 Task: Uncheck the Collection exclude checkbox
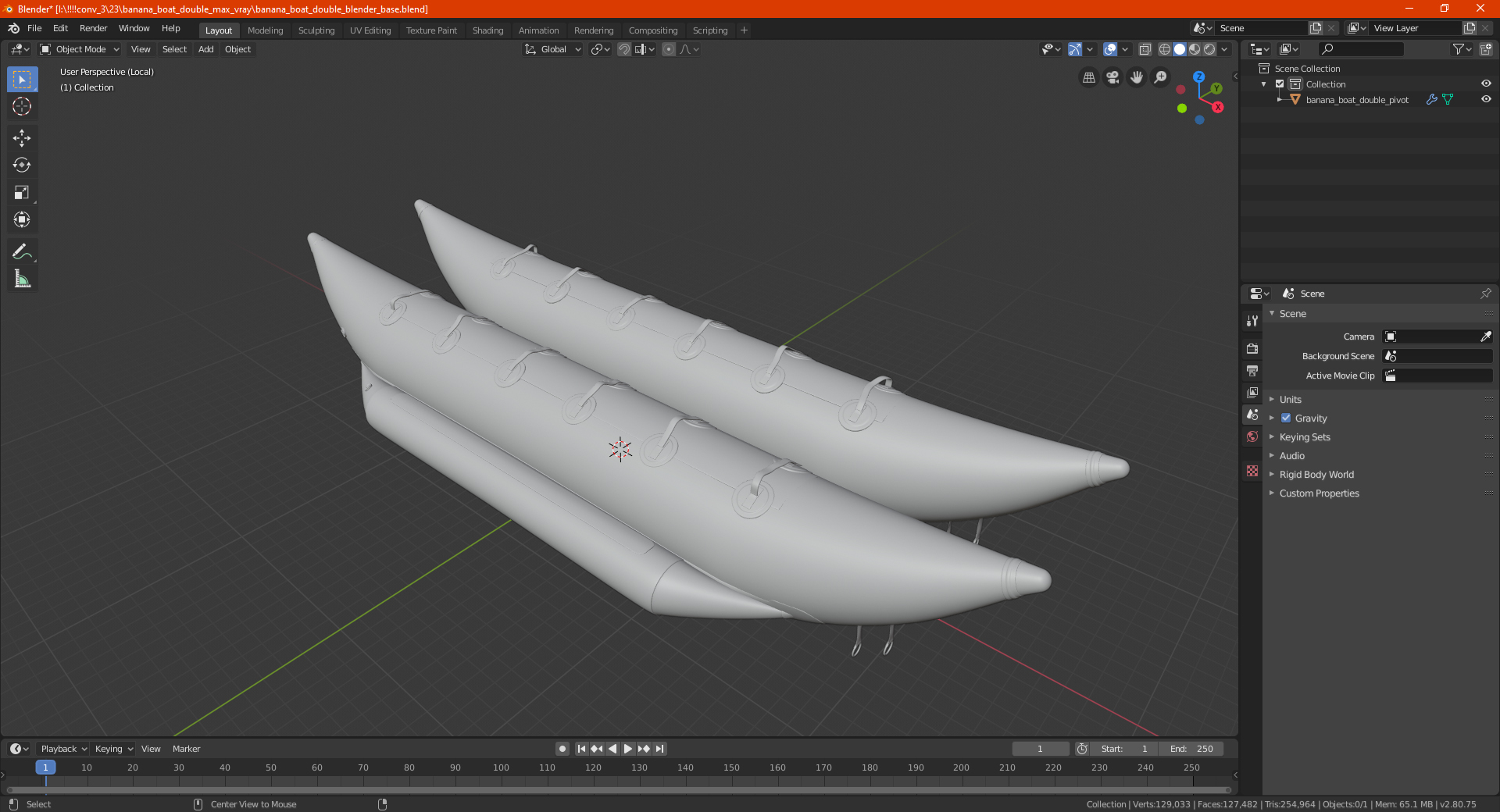click(1280, 84)
